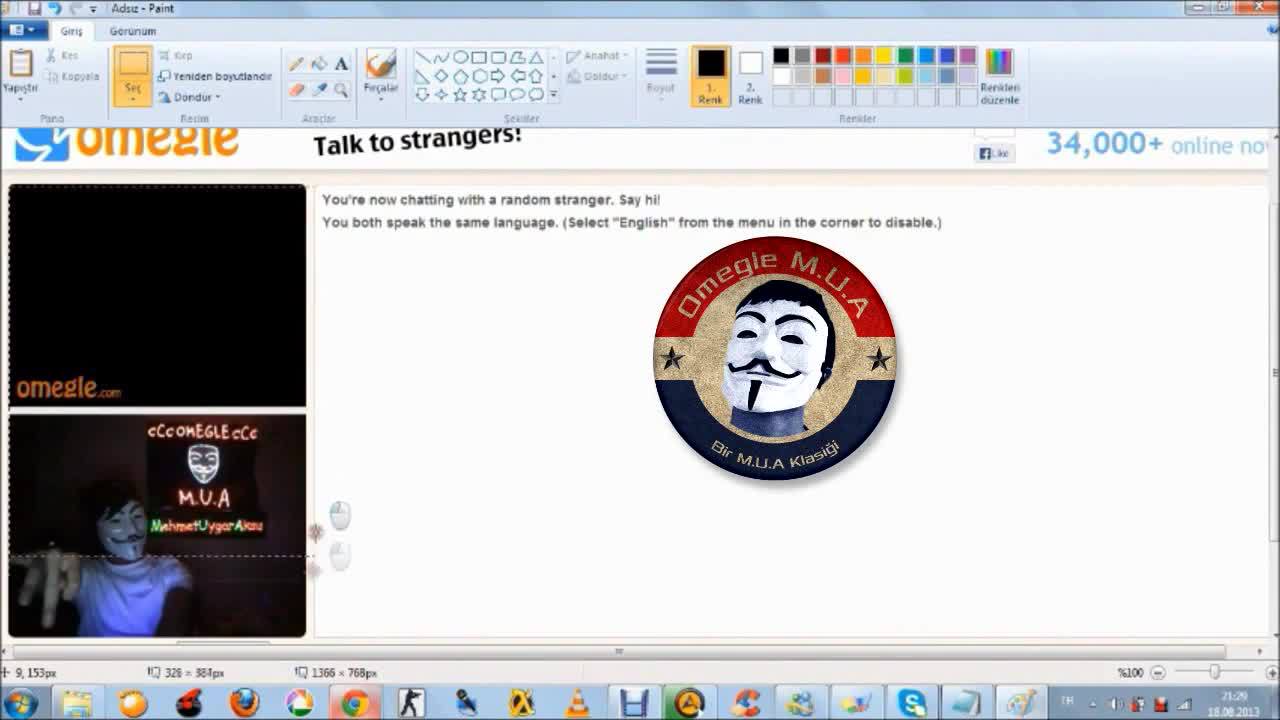Open the Boyut line size dropdown
The height and width of the screenshot is (720, 1280).
pos(661,74)
